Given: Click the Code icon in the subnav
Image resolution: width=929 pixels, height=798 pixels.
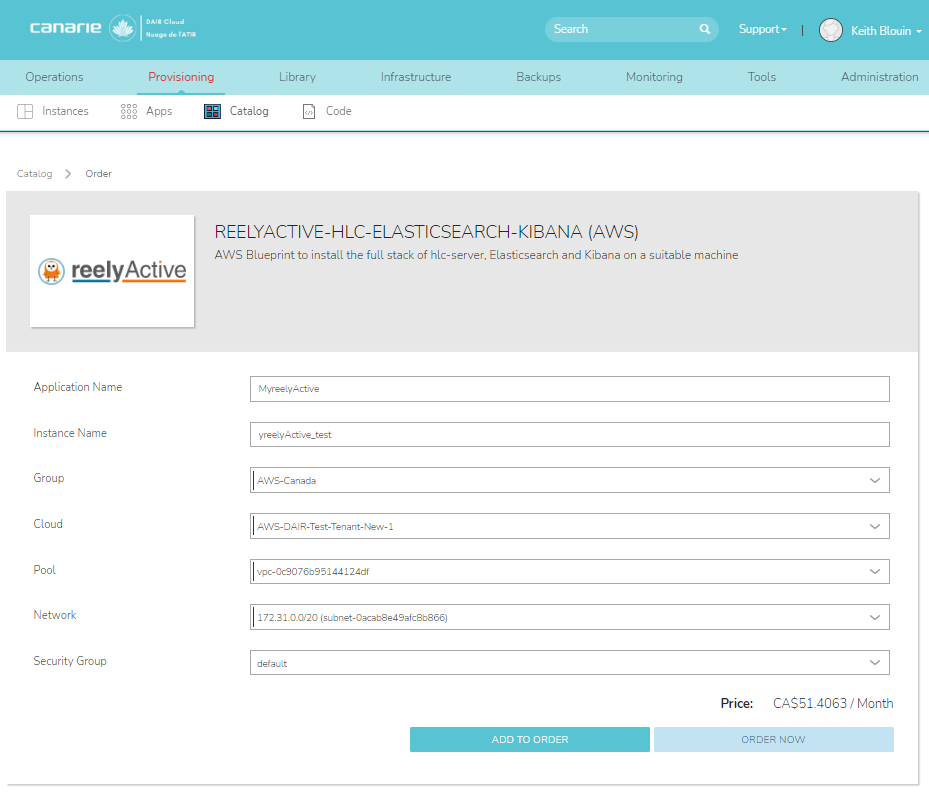Looking at the screenshot, I should point(309,111).
